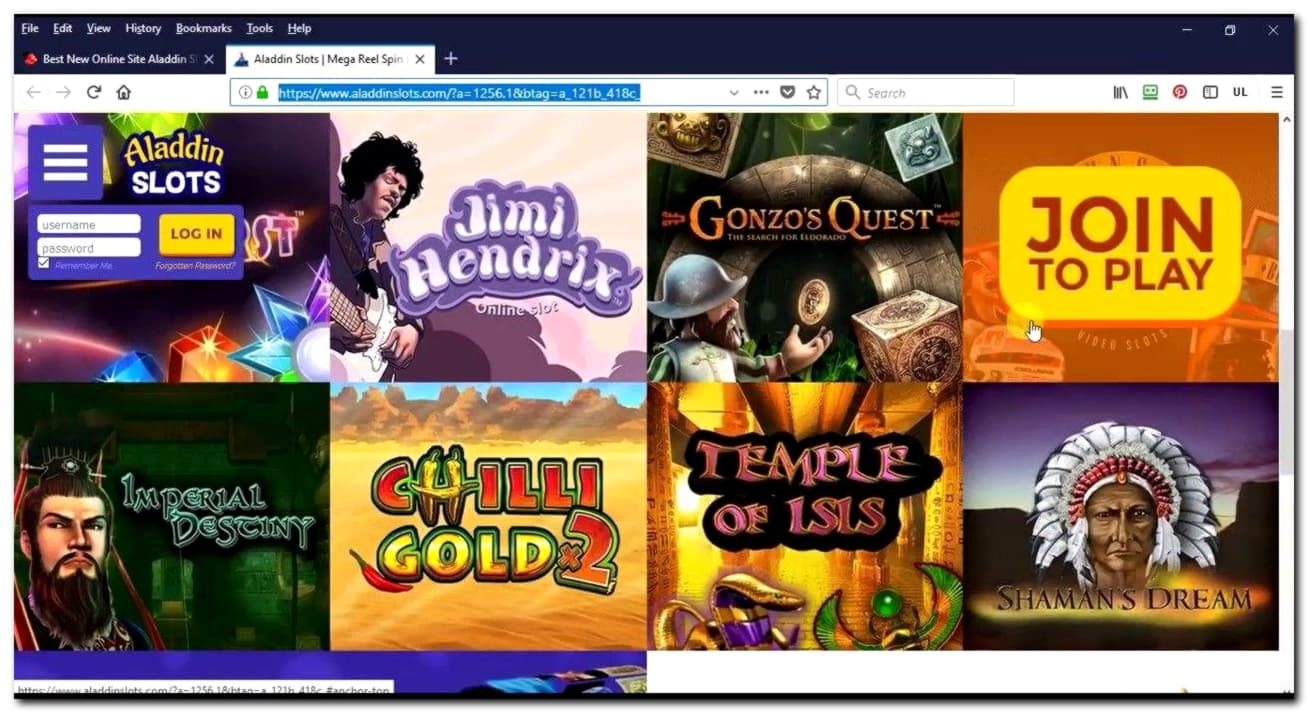Open the Firefox hamburger menu
The width and height of the screenshot is (1308, 713).
tap(1277, 92)
